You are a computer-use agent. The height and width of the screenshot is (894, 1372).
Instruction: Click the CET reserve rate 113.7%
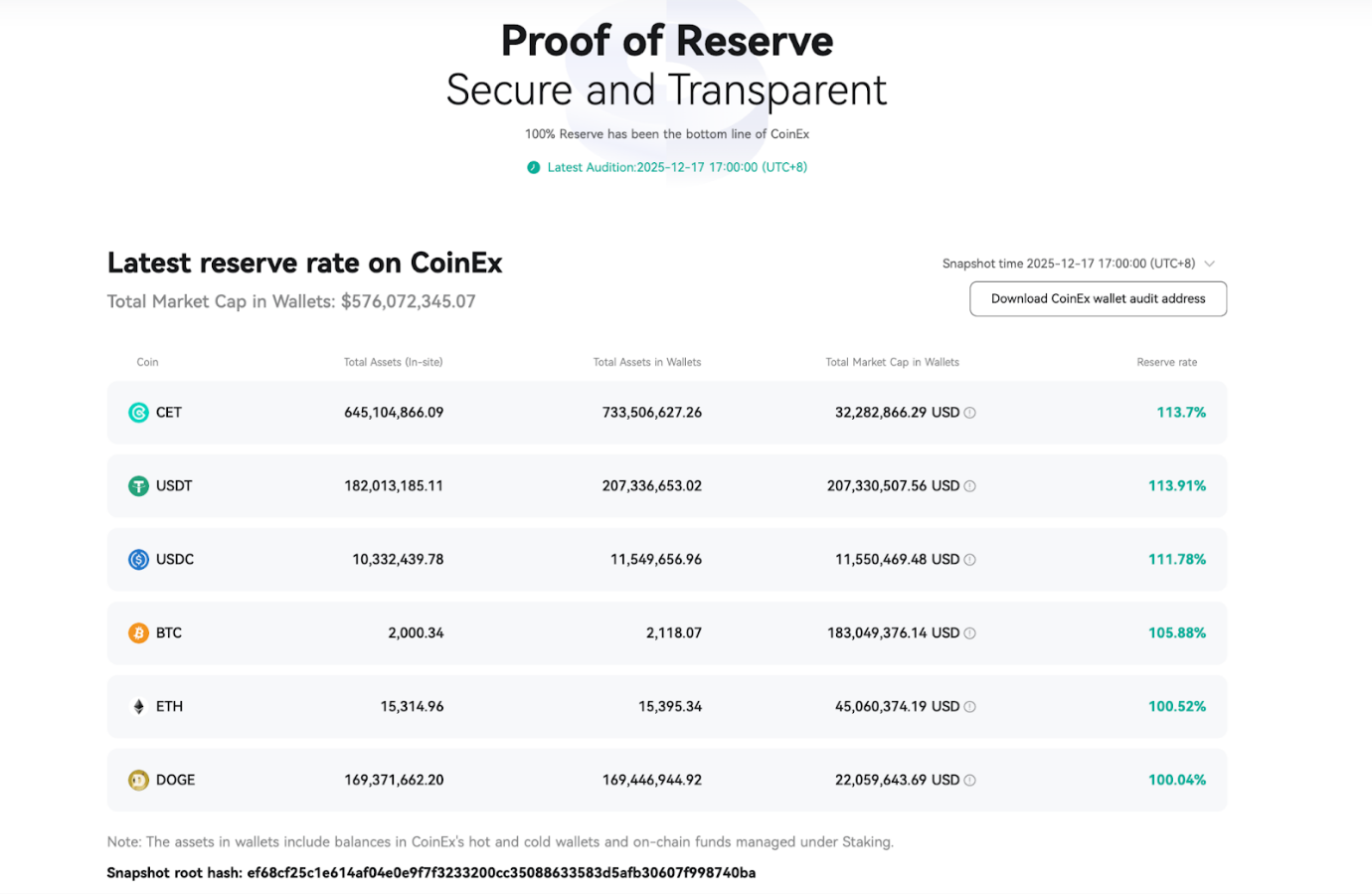[1181, 412]
